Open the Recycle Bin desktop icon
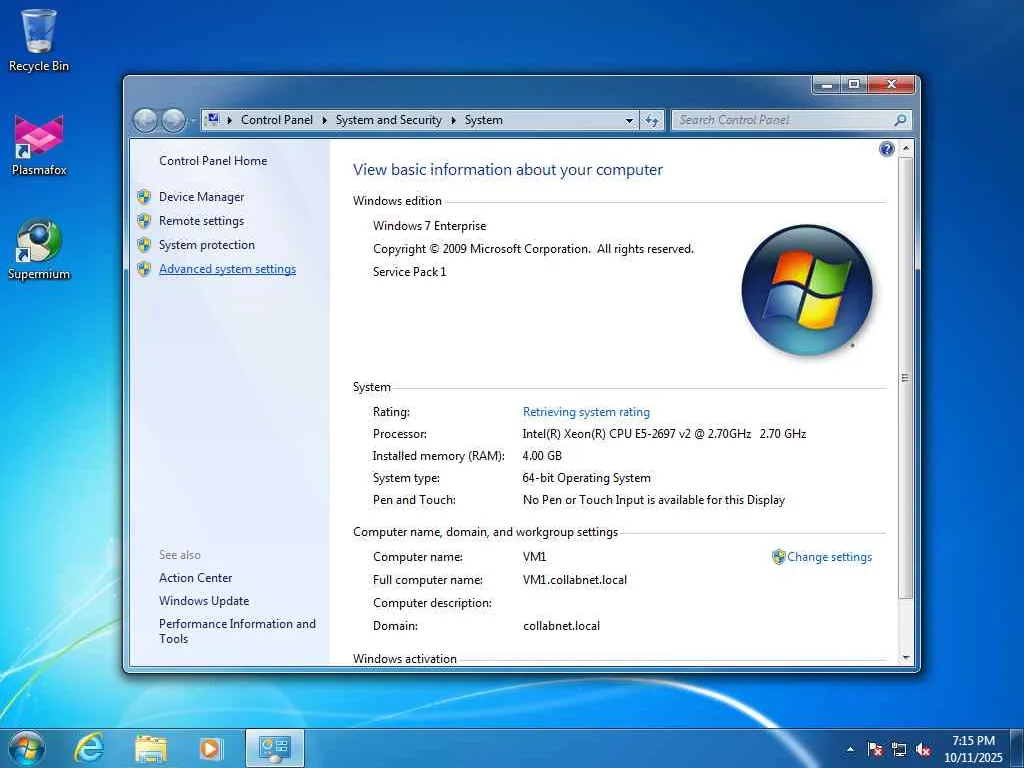 [39, 39]
